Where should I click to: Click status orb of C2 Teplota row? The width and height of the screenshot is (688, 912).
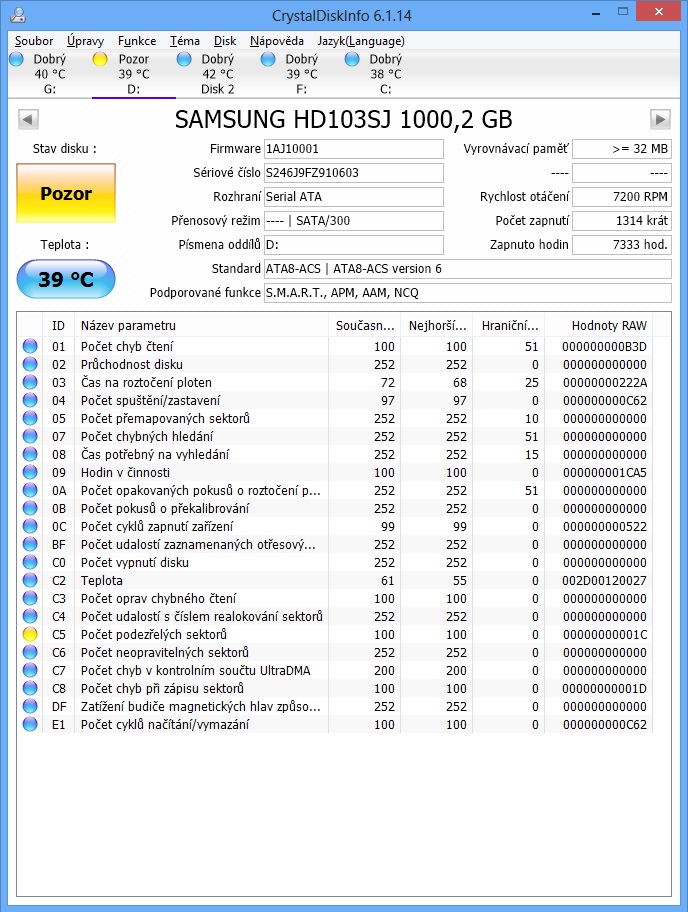(x=30, y=580)
